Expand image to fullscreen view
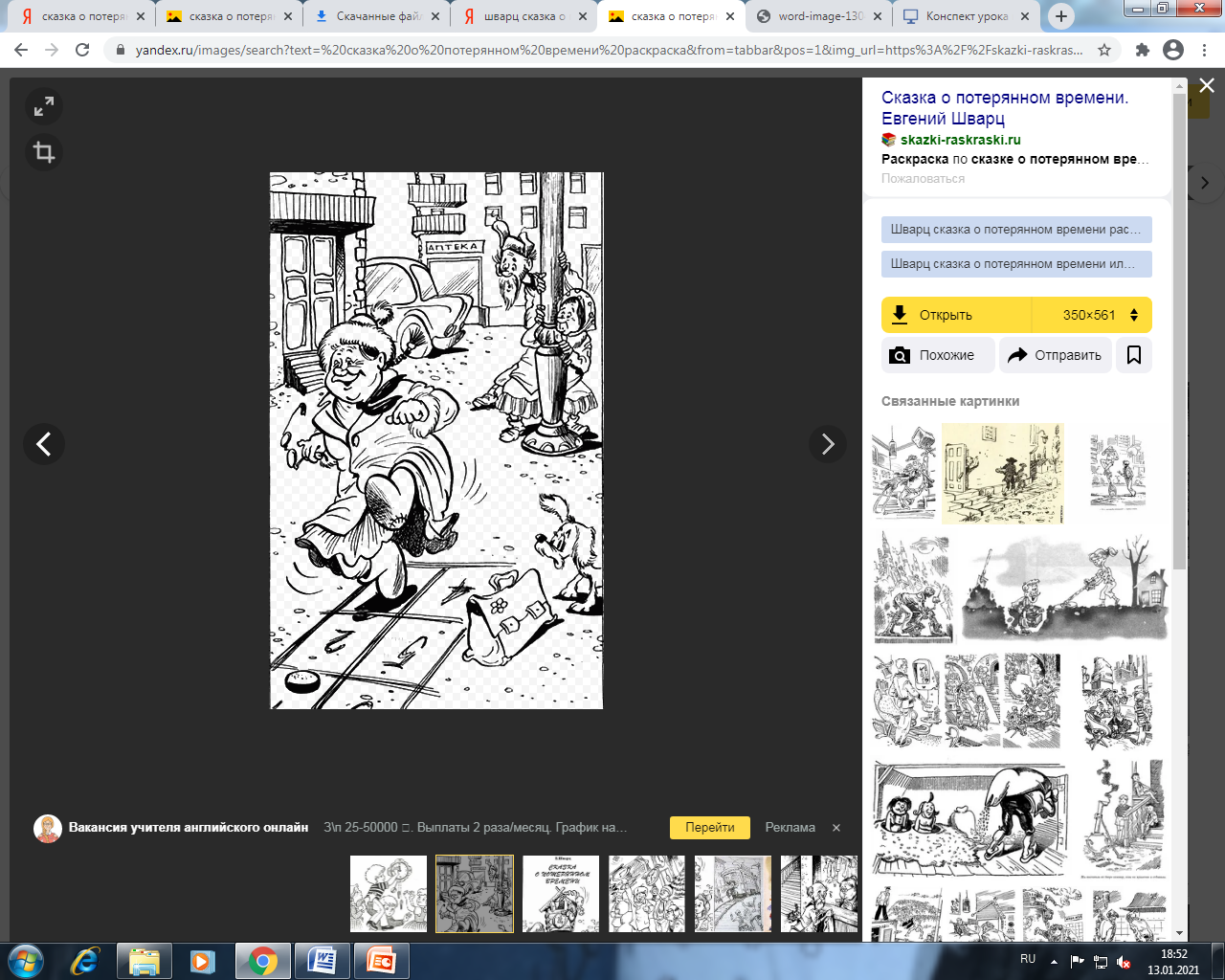The image size is (1225, 980). 44,106
